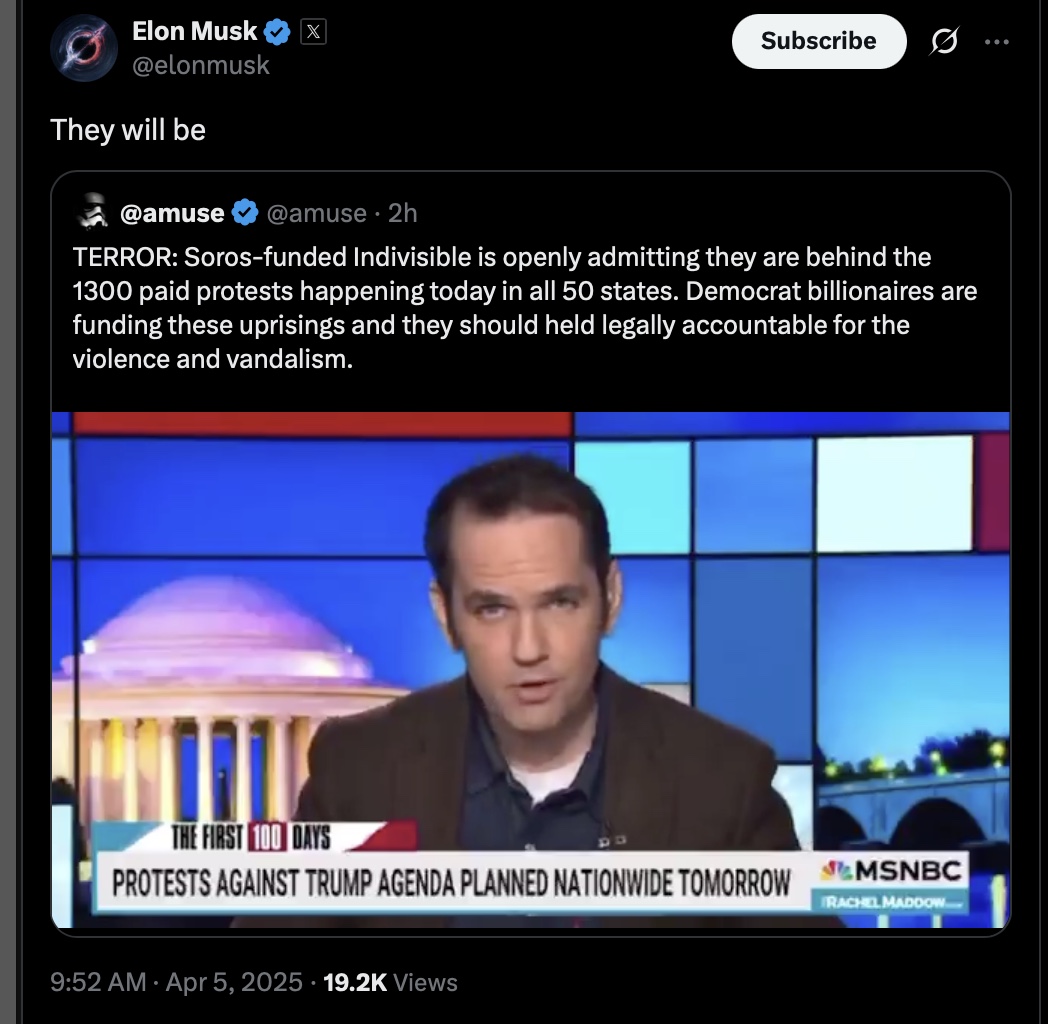Image resolution: width=1048 pixels, height=1024 pixels.
Task: Click the 'The First 100 Days' video banner
Action: coord(251,837)
